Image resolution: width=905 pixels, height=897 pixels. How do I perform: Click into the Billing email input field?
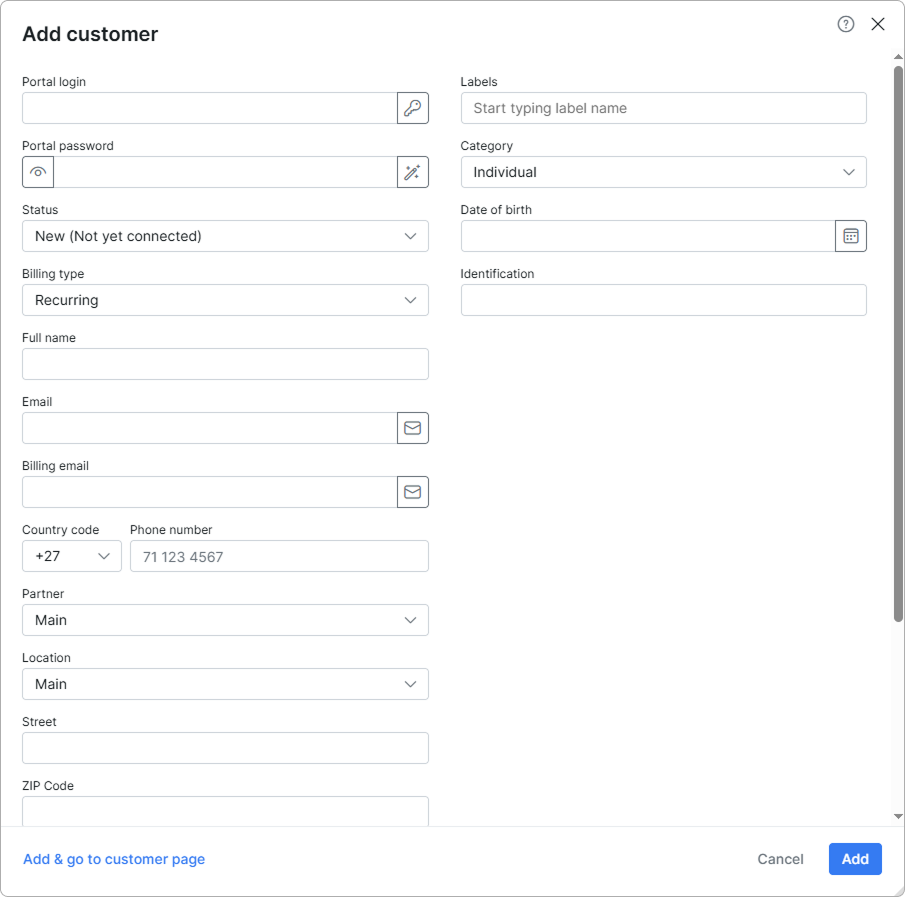(x=210, y=492)
